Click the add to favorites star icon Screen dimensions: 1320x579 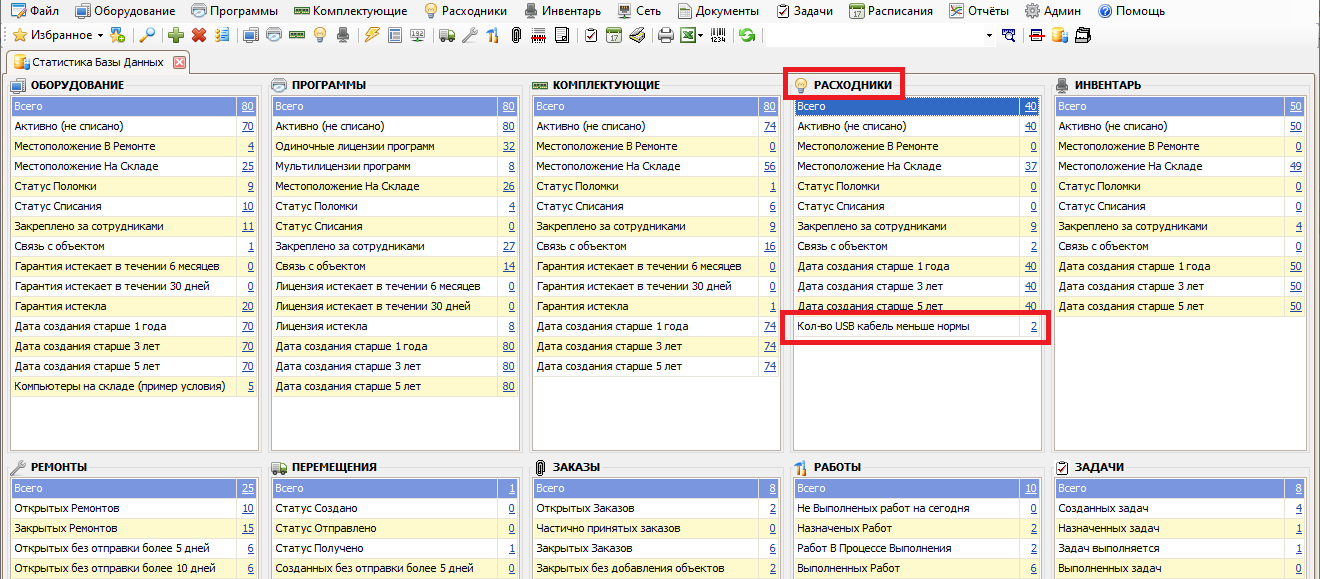click(x=118, y=35)
